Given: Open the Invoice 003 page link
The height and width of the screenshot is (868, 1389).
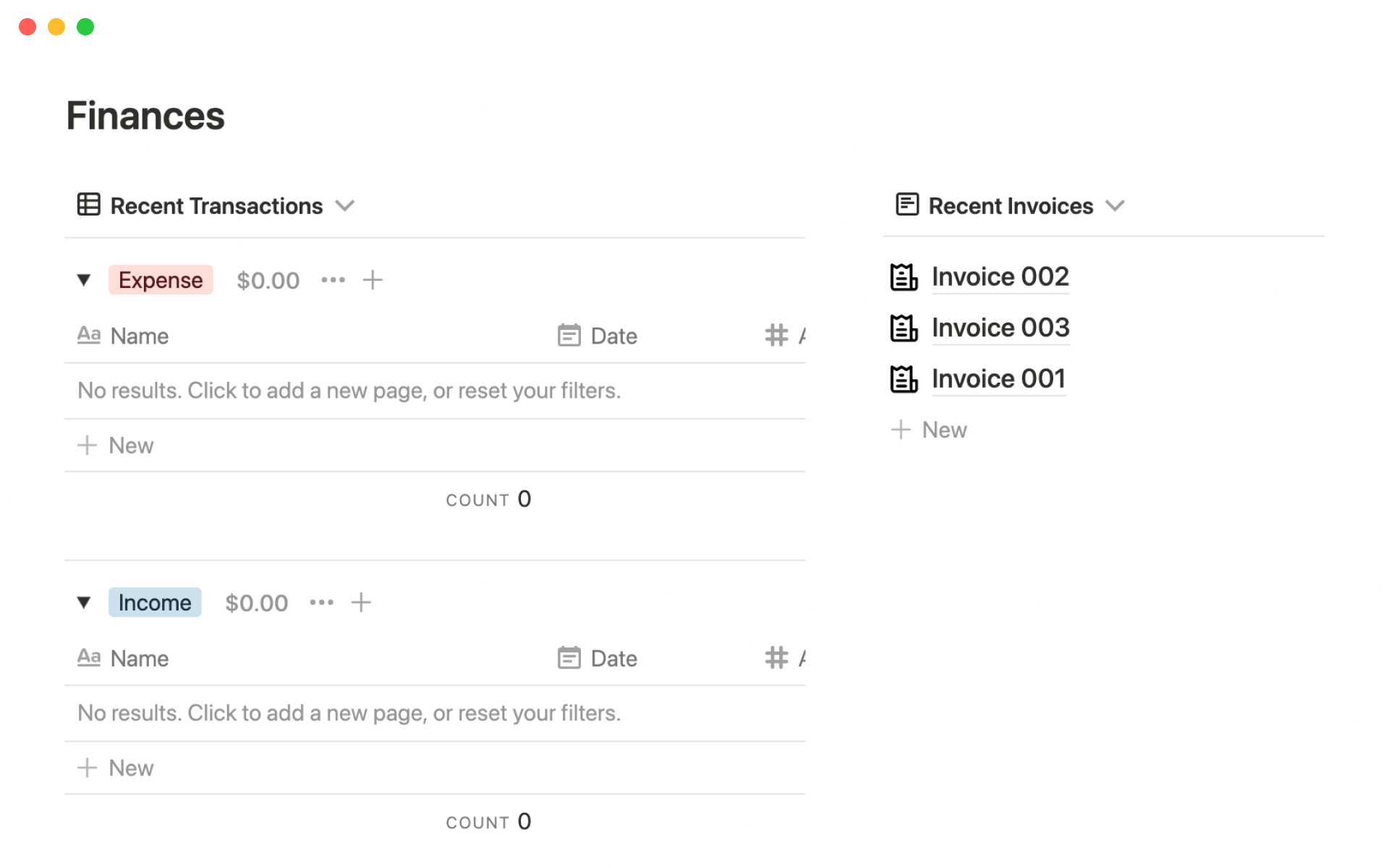Looking at the screenshot, I should point(1000,328).
